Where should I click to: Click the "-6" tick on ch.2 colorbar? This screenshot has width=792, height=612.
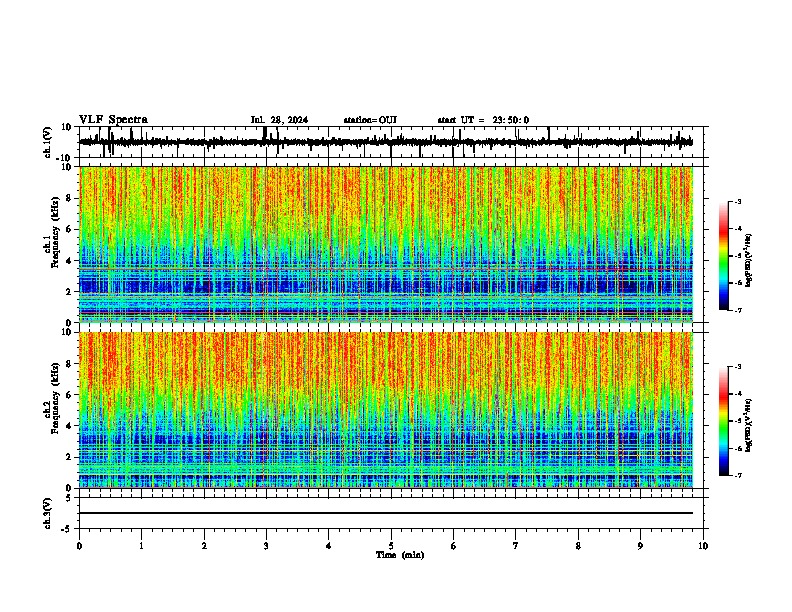(x=737, y=448)
